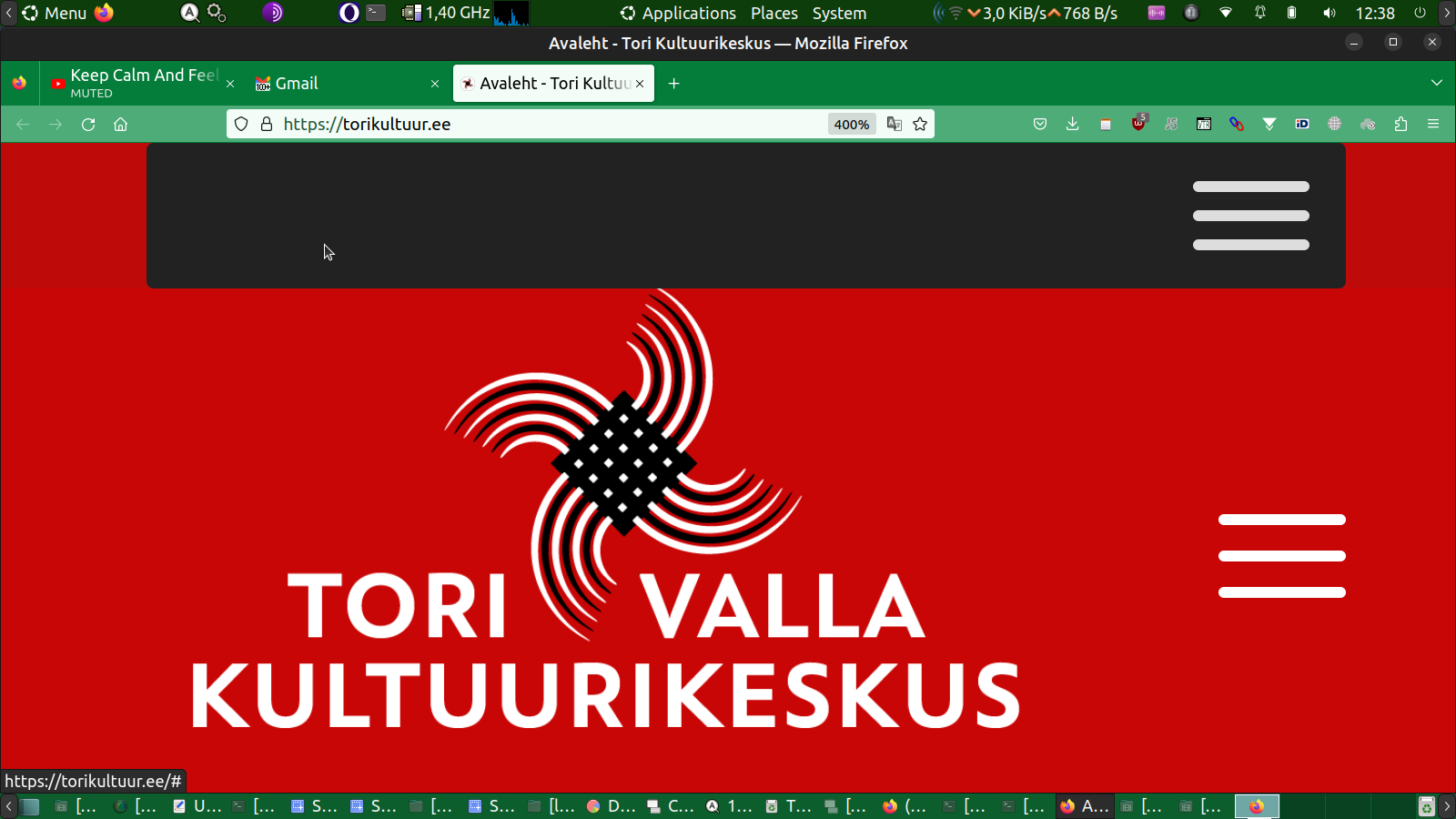Open the main Menu in the top panel

tap(55, 14)
